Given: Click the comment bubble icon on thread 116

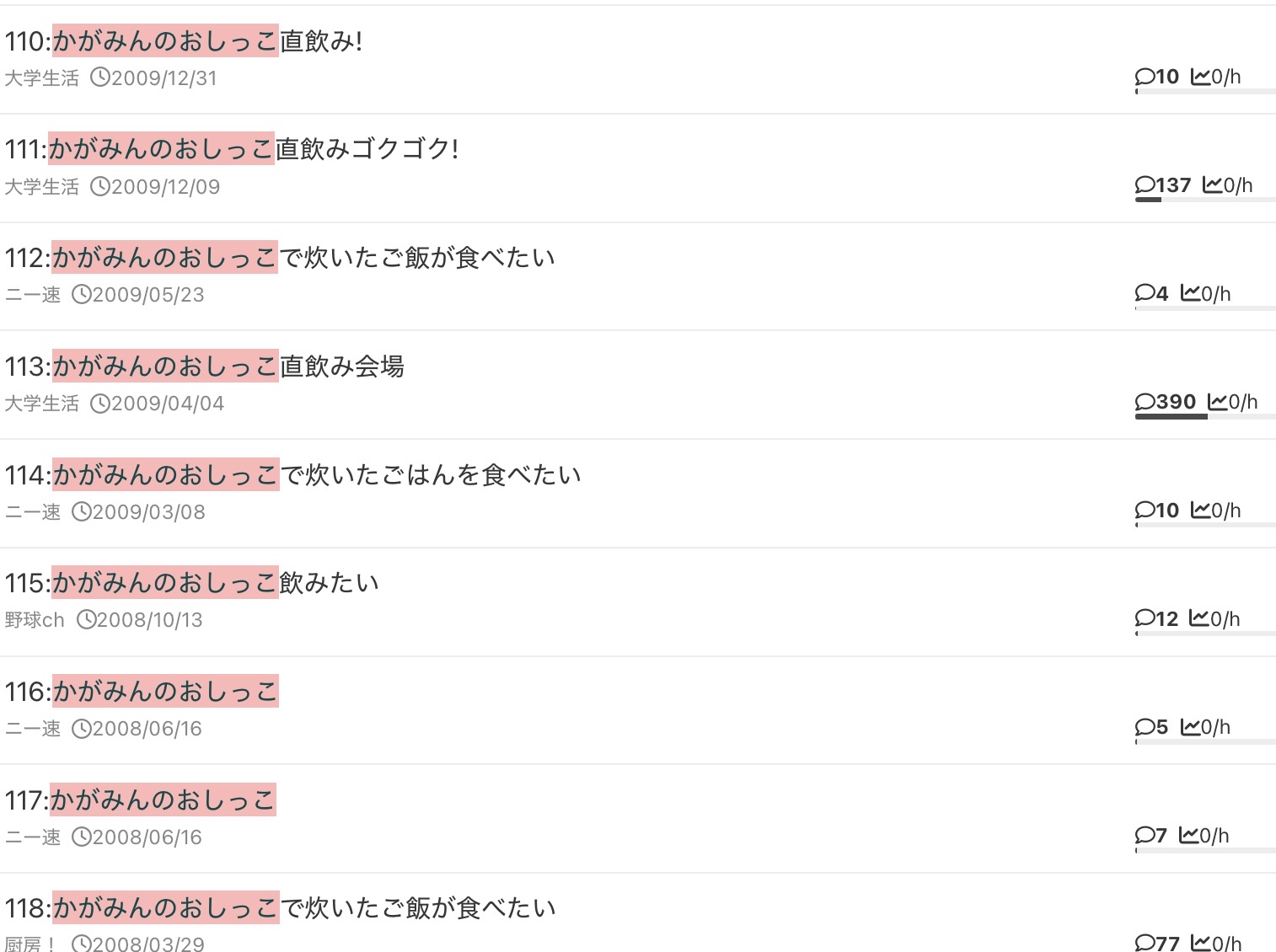Looking at the screenshot, I should tap(1145, 727).
